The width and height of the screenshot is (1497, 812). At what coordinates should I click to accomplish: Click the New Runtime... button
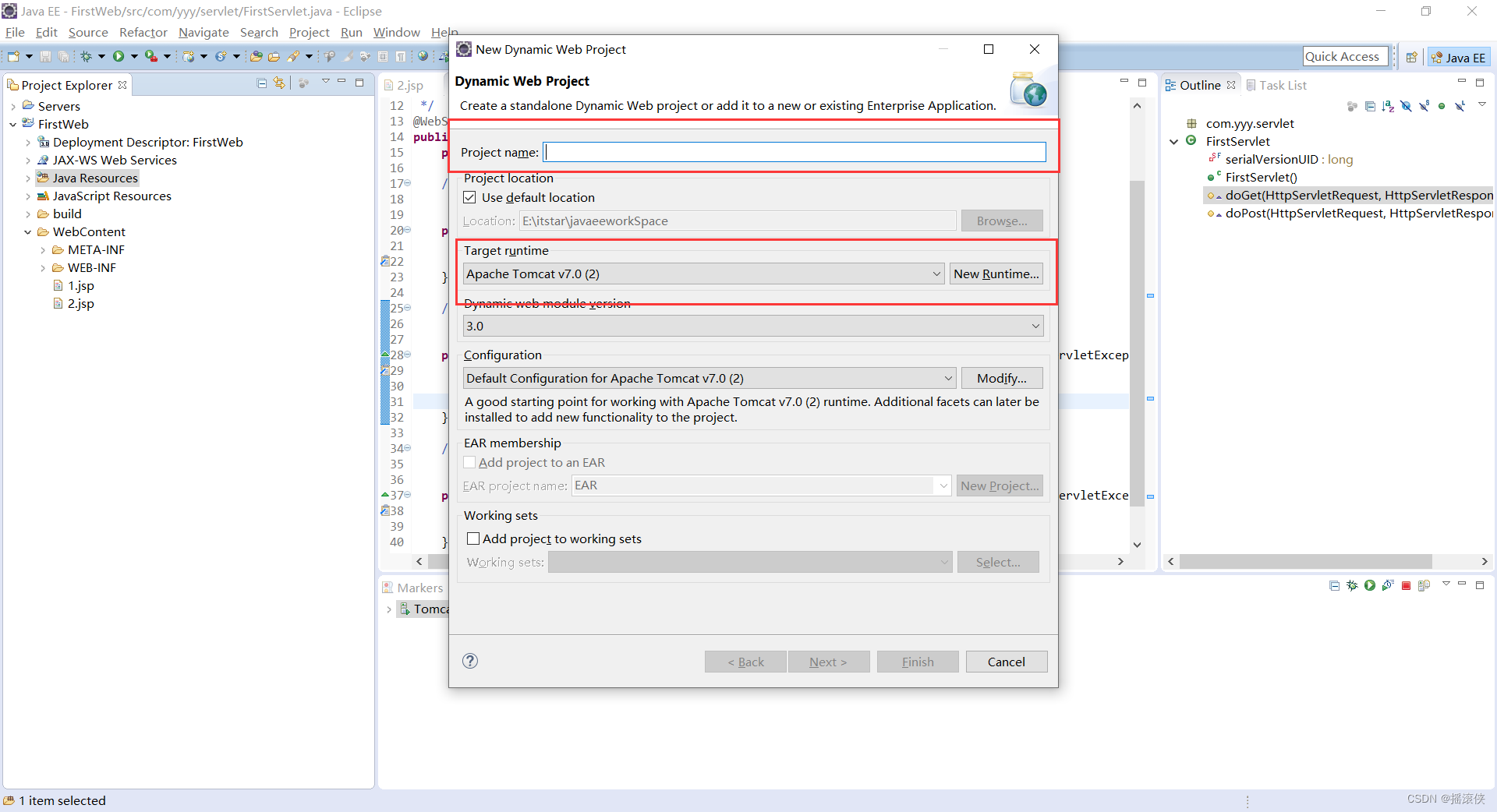coord(996,274)
